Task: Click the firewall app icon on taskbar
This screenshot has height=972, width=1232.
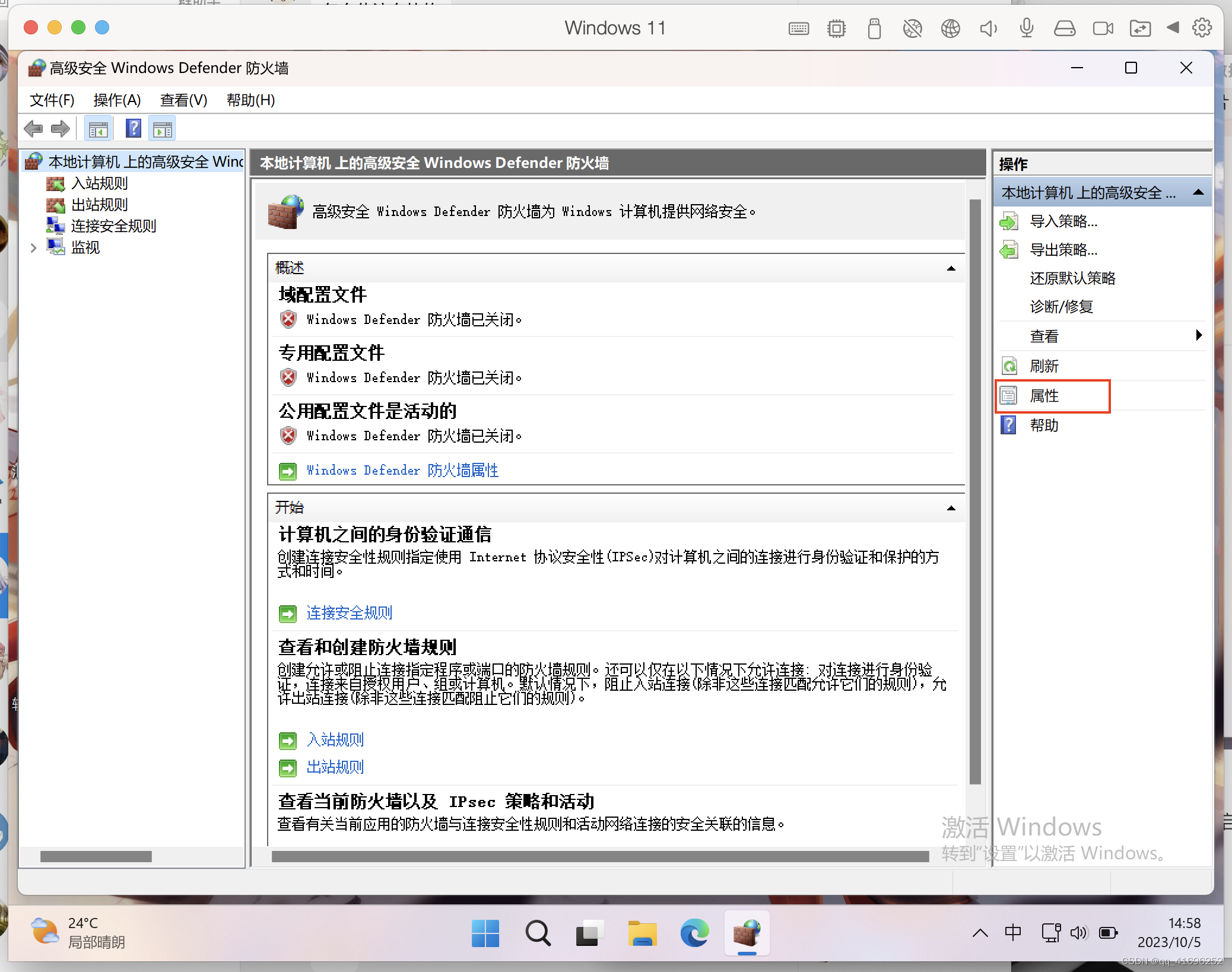Action: [747, 933]
